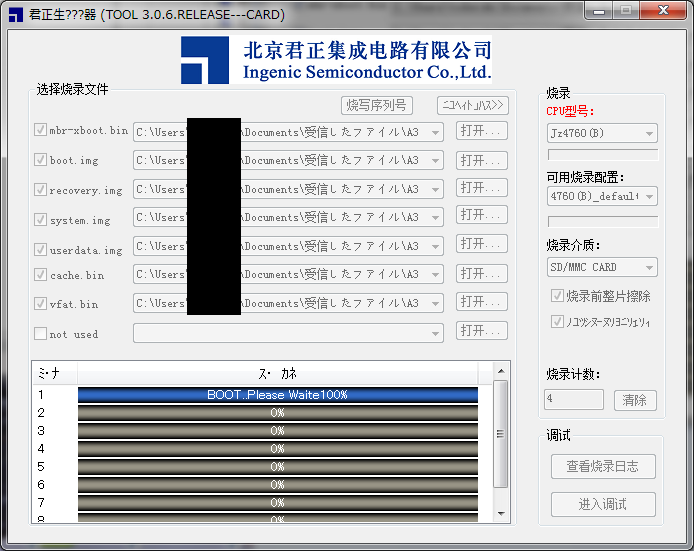Toggle the userdata.img checkbox
The image size is (694, 551).
40,250
